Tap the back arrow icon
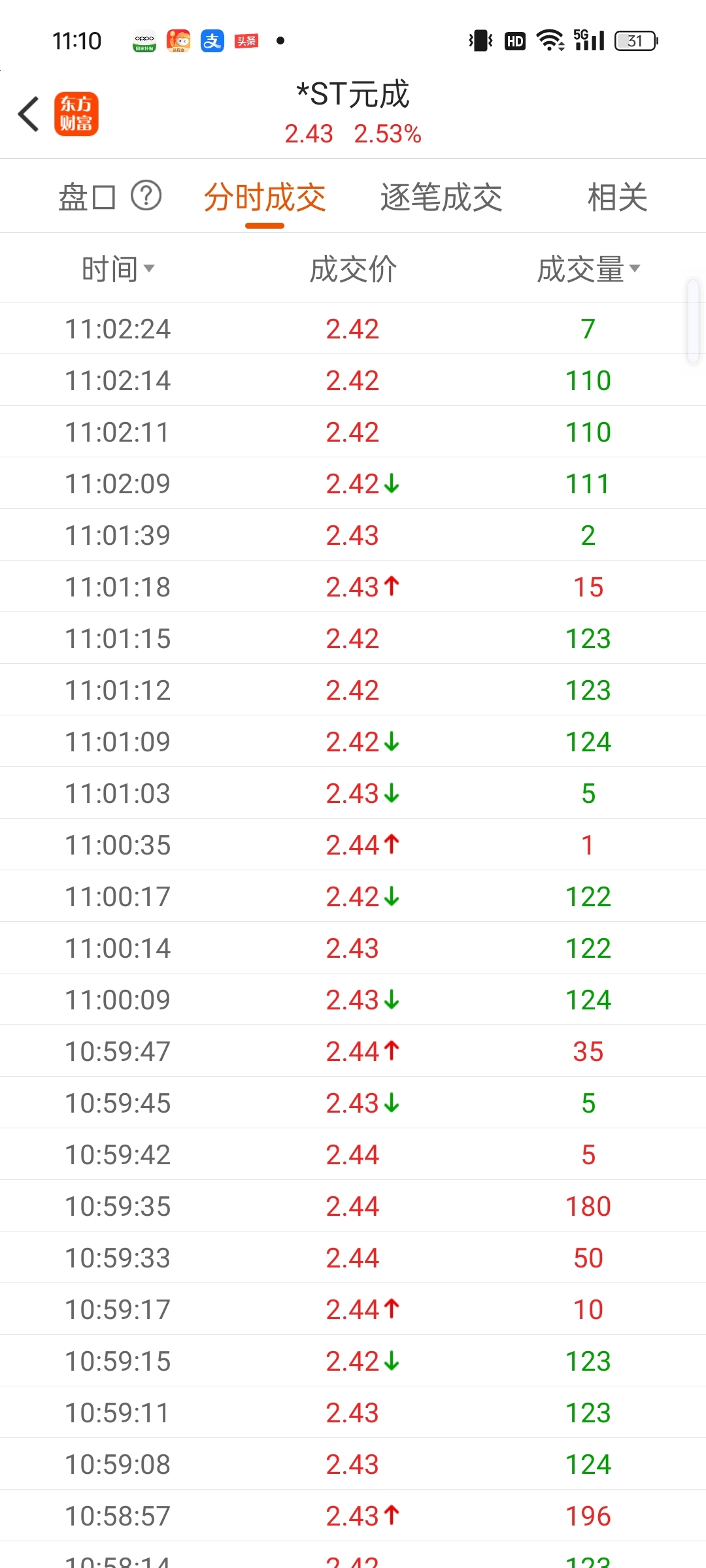 pos(29,114)
